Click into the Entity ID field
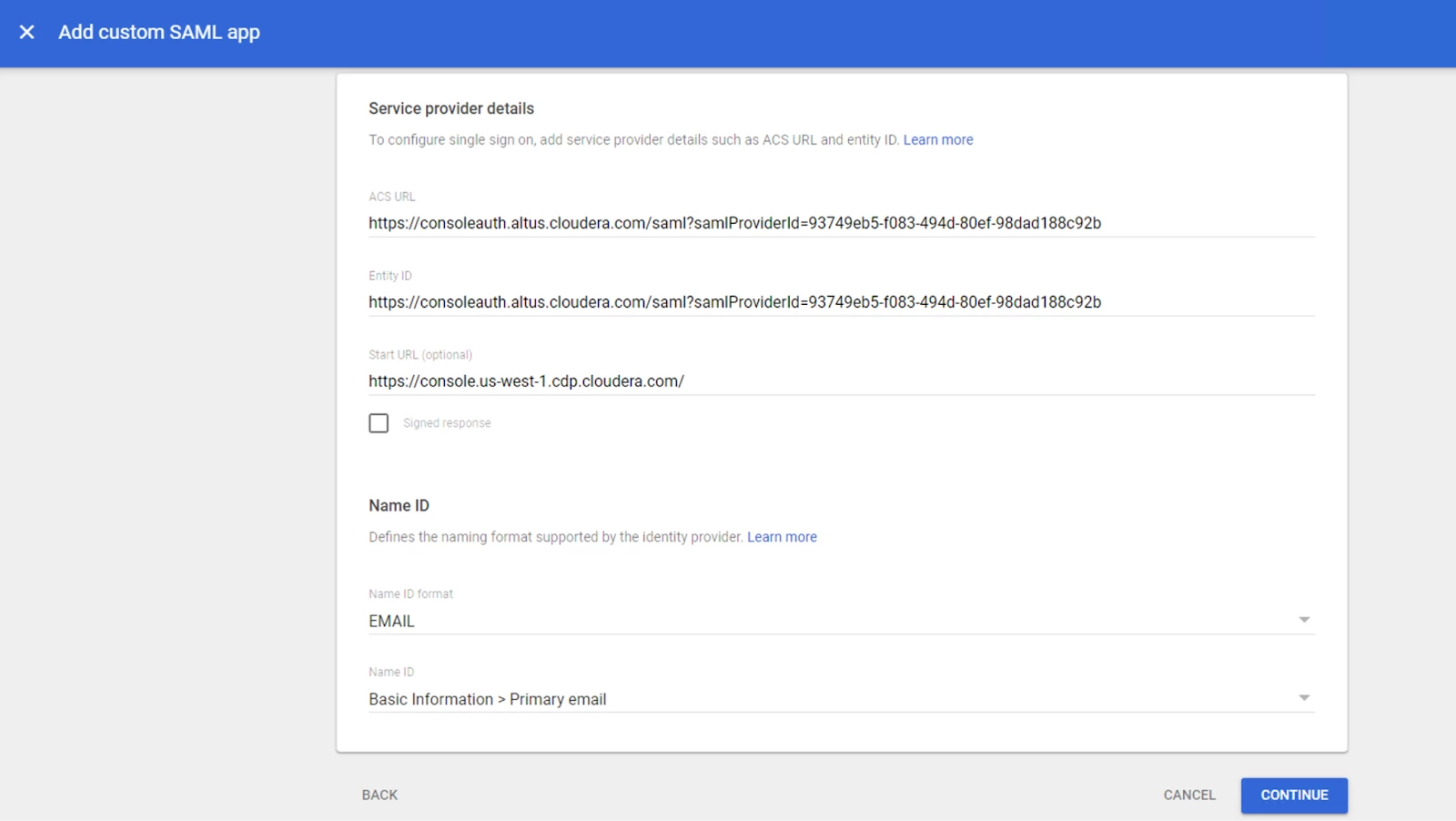 point(842,302)
